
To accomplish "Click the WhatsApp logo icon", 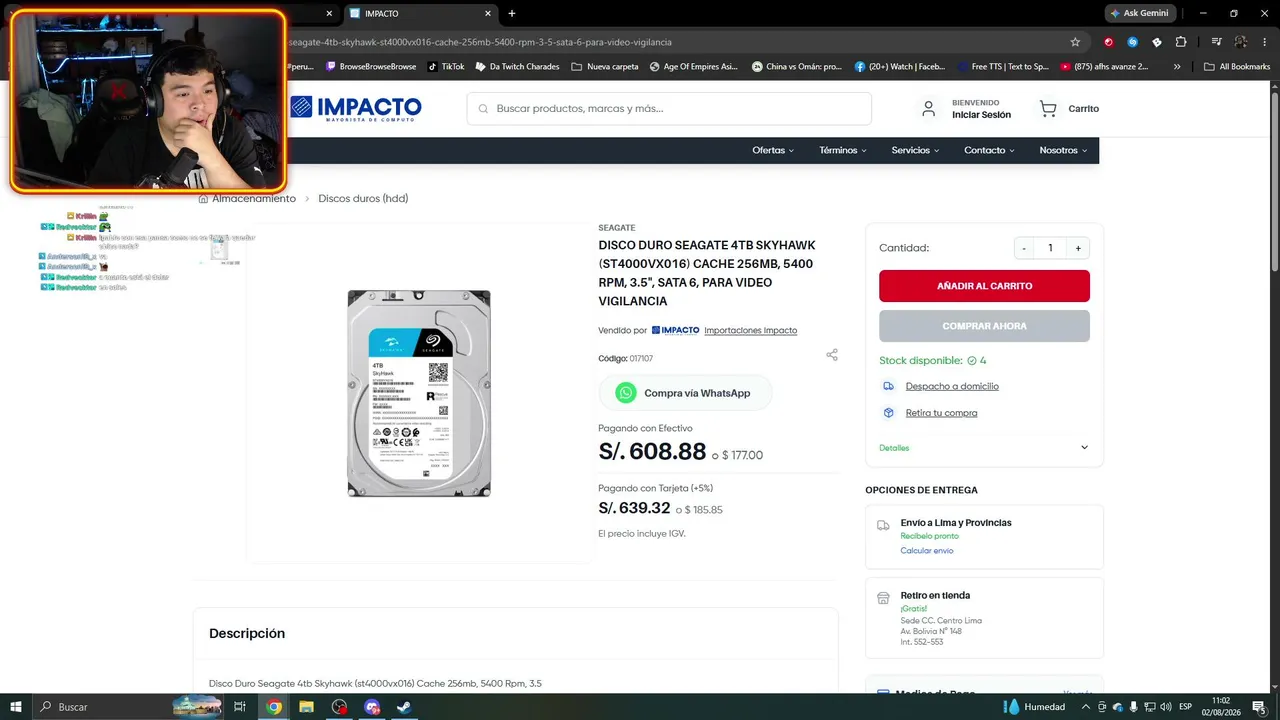I will [626, 393].
